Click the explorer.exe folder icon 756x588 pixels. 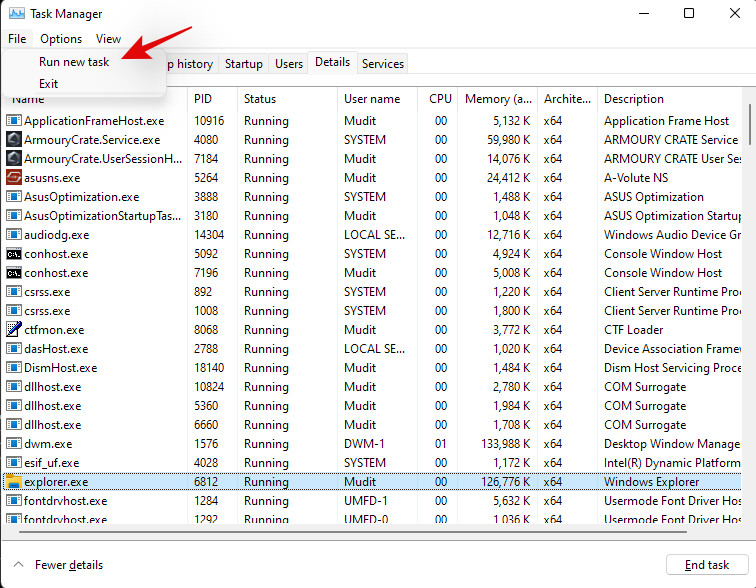(14, 482)
